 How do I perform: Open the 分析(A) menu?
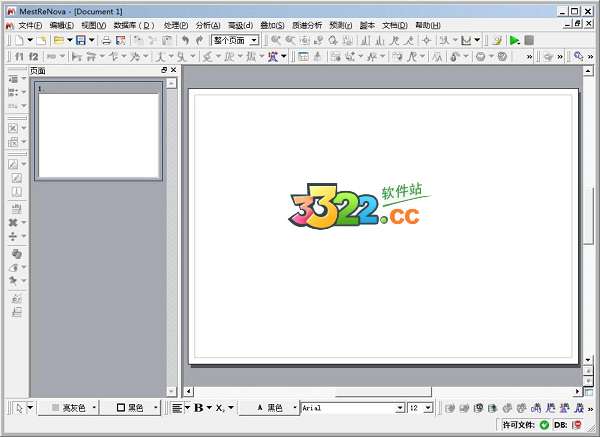[x=208, y=24]
